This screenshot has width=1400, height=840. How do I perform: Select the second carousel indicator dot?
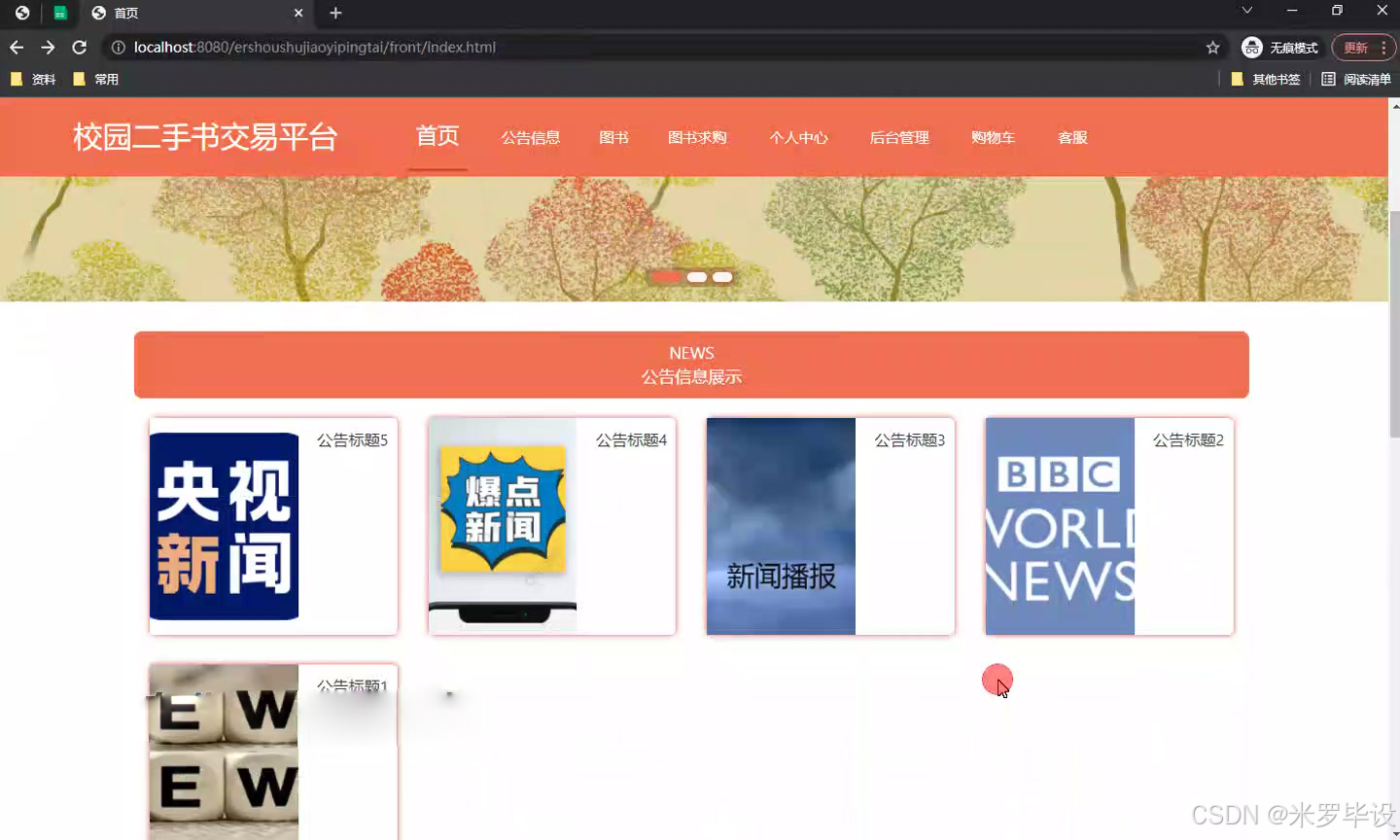[697, 277]
